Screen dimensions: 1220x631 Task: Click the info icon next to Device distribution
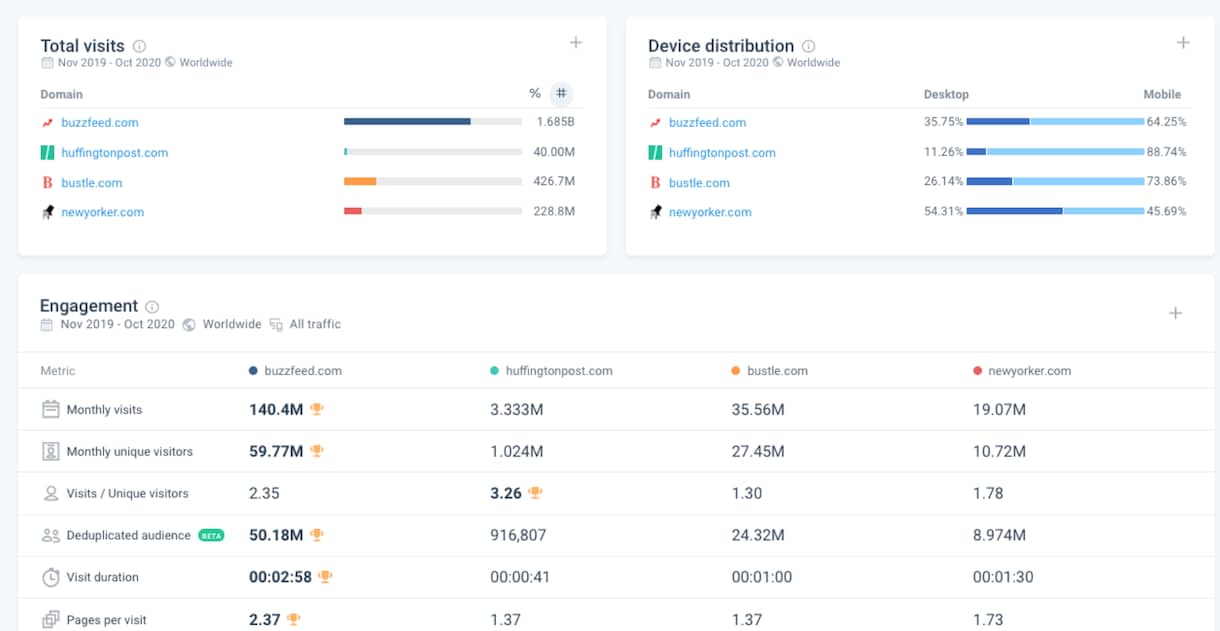coord(809,46)
